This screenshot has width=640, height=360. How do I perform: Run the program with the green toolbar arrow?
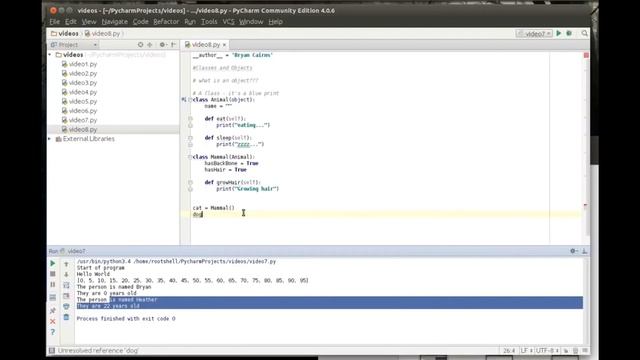point(559,33)
